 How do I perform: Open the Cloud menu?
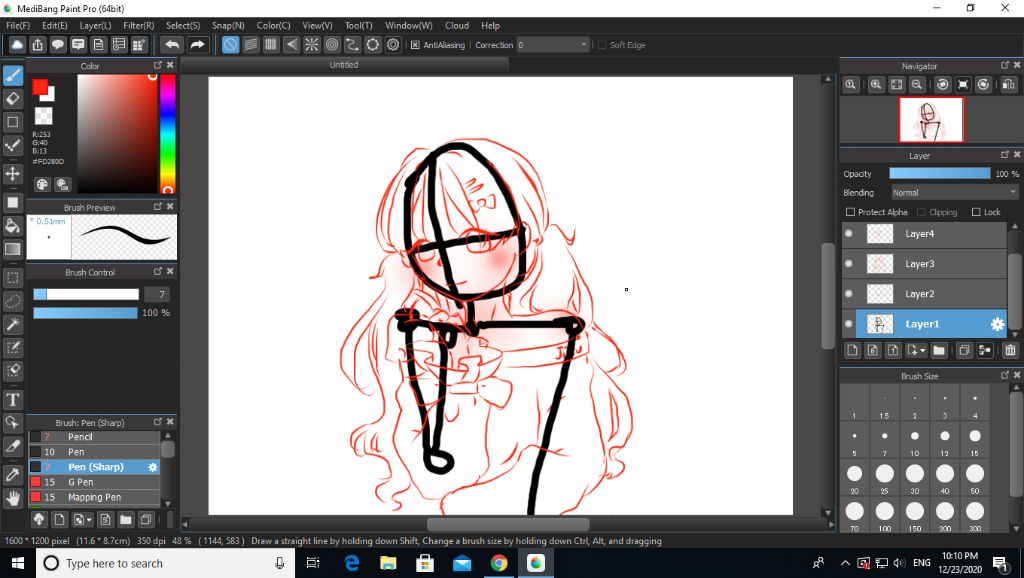[457, 25]
